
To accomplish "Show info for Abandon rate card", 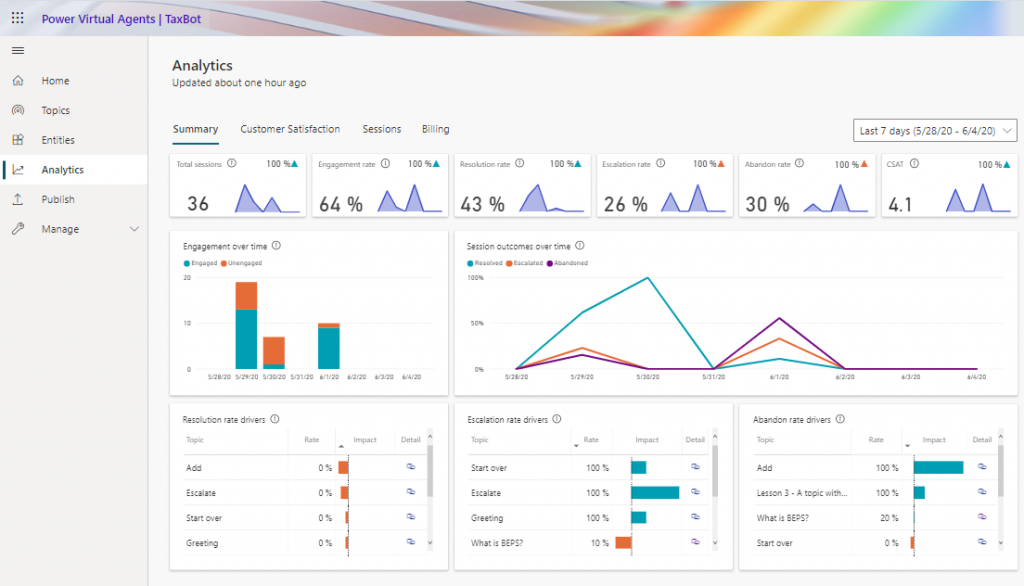I will tap(800, 163).
